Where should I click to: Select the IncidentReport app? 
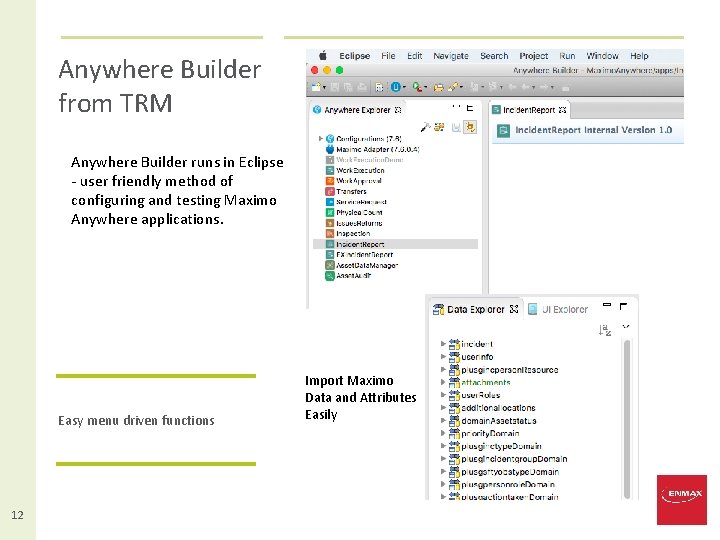(395, 244)
